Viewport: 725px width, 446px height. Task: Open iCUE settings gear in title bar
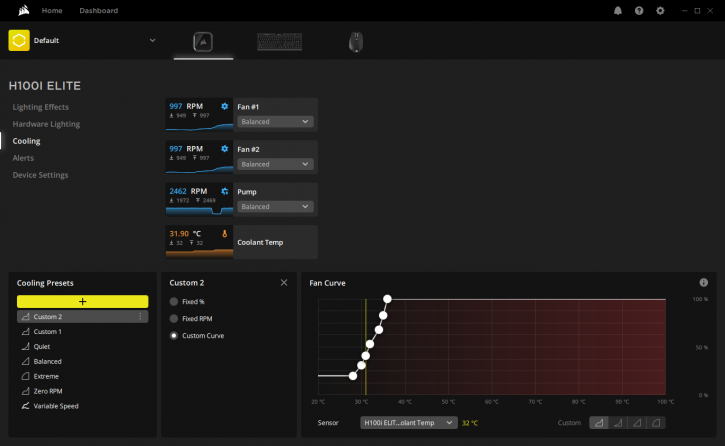pos(660,11)
